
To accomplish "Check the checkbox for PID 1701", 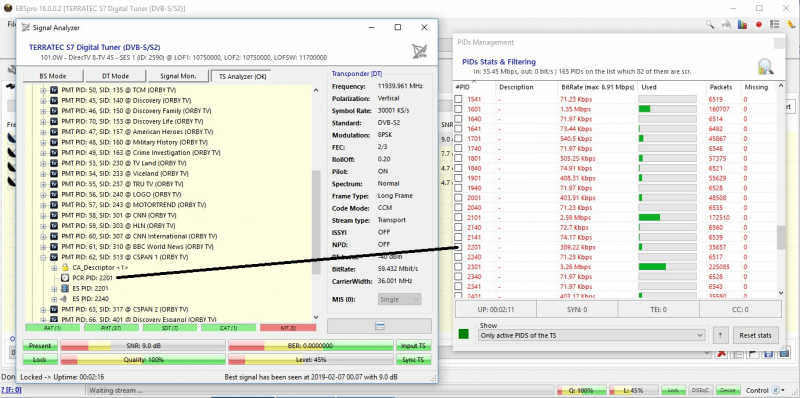I will (459, 138).
